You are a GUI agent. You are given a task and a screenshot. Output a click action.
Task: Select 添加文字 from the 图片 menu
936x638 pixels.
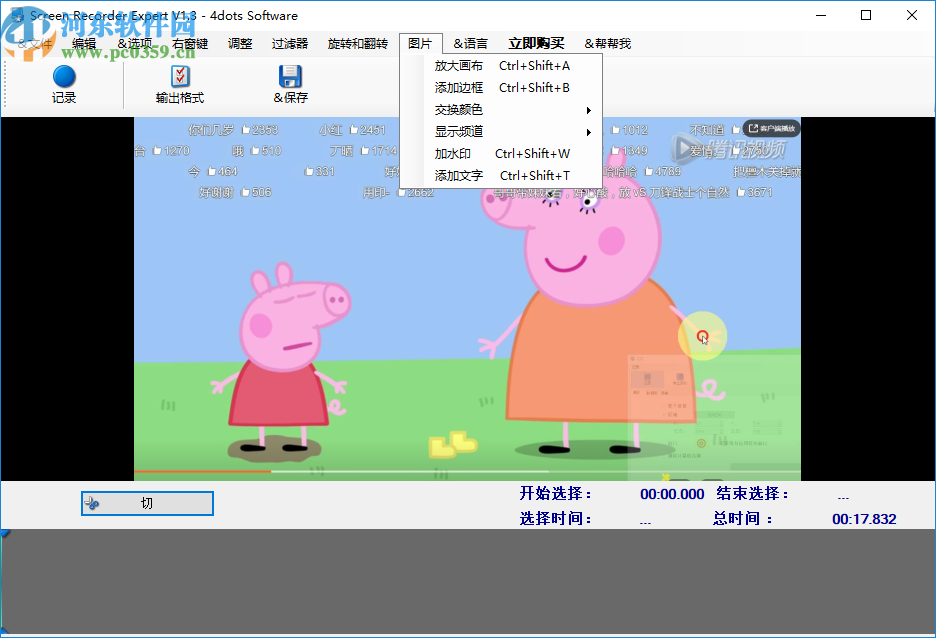pos(461,177)
